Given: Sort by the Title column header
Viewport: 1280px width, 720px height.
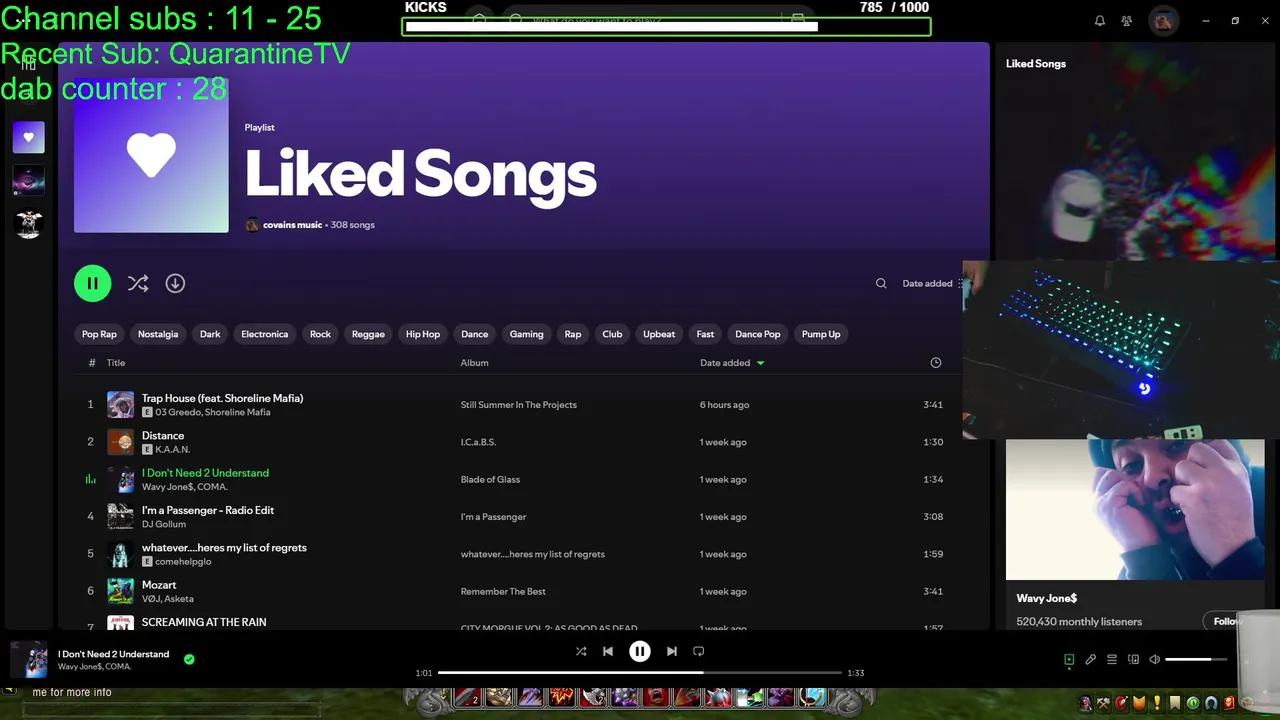Looking at the screenshot, I should [116, 363].
